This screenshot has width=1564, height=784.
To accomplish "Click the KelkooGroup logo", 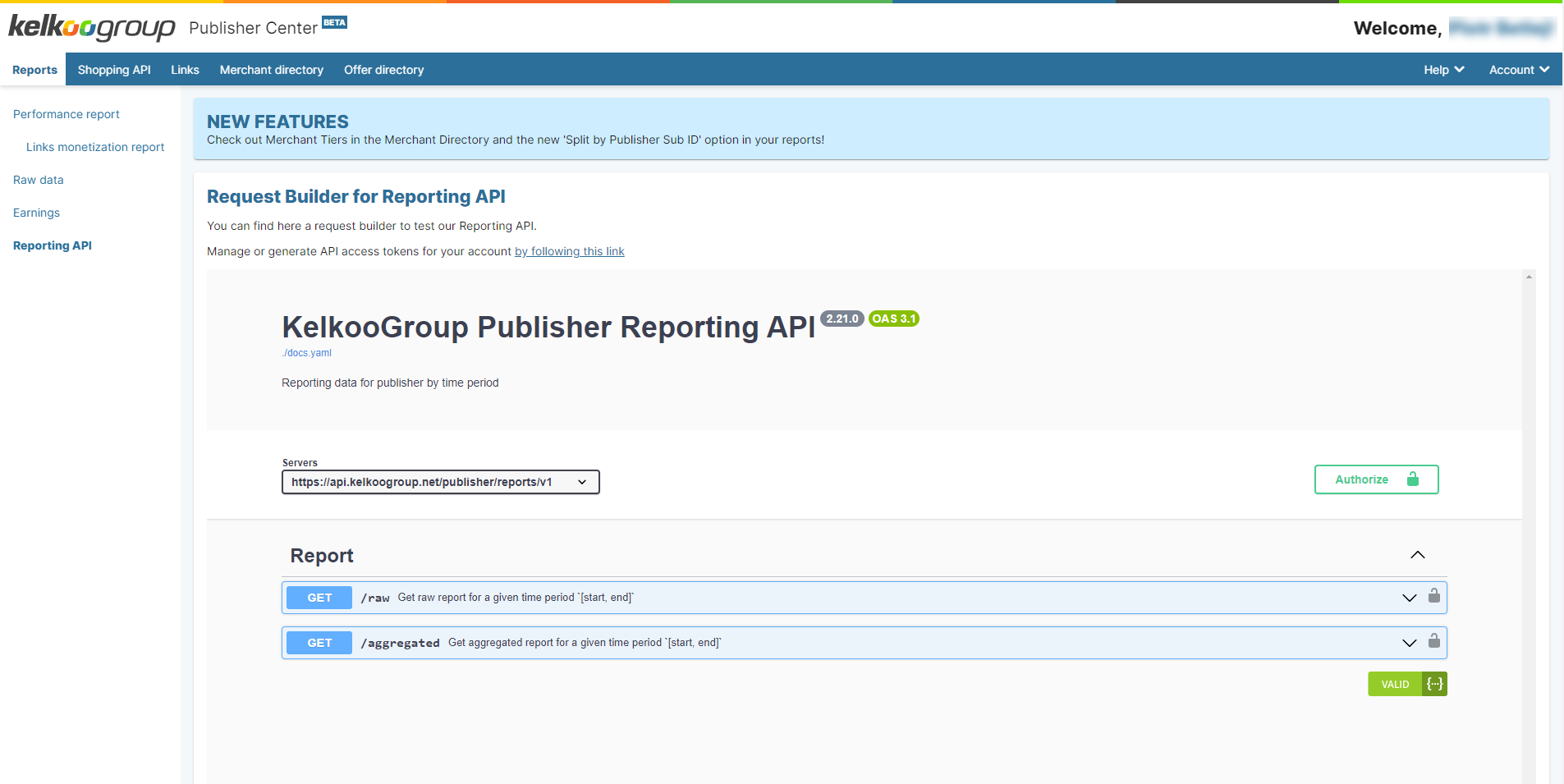I will [91, 28].
